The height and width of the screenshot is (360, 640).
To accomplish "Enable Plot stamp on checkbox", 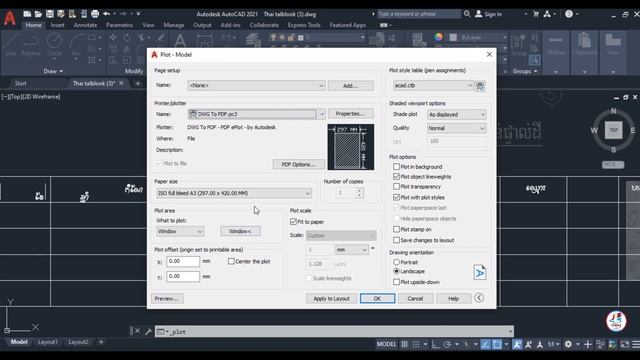I will (x=396, y=229).
